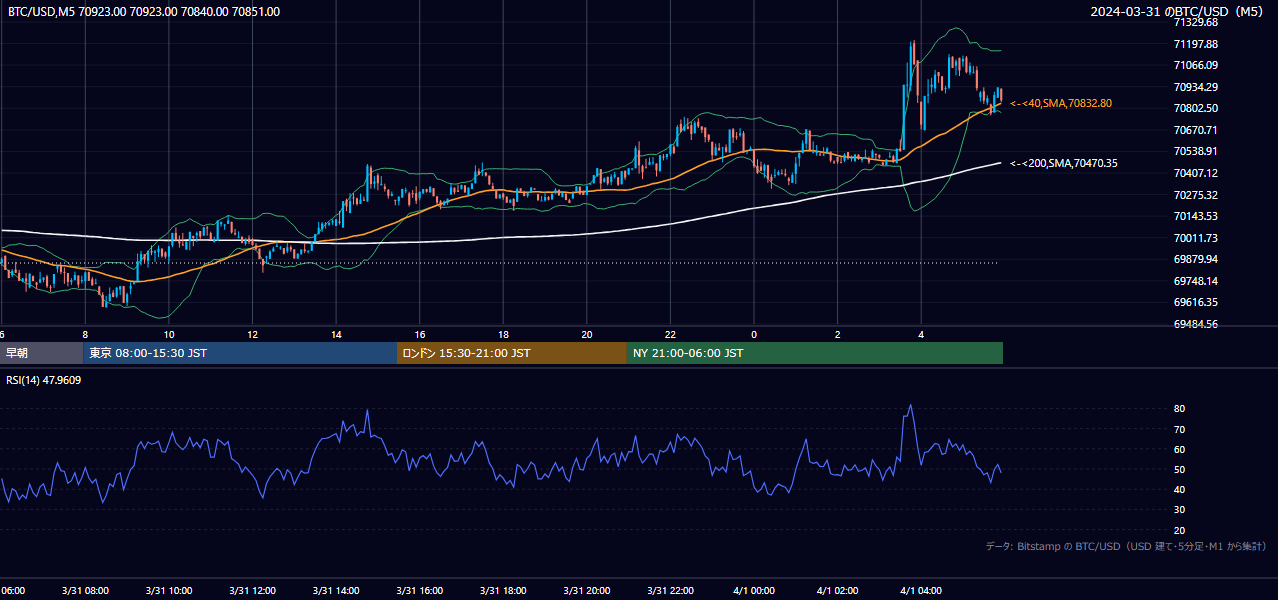Click the 3/31 14:00 date axis label
The width and height of the screenshot is (1278, 600).
point(336,591)
